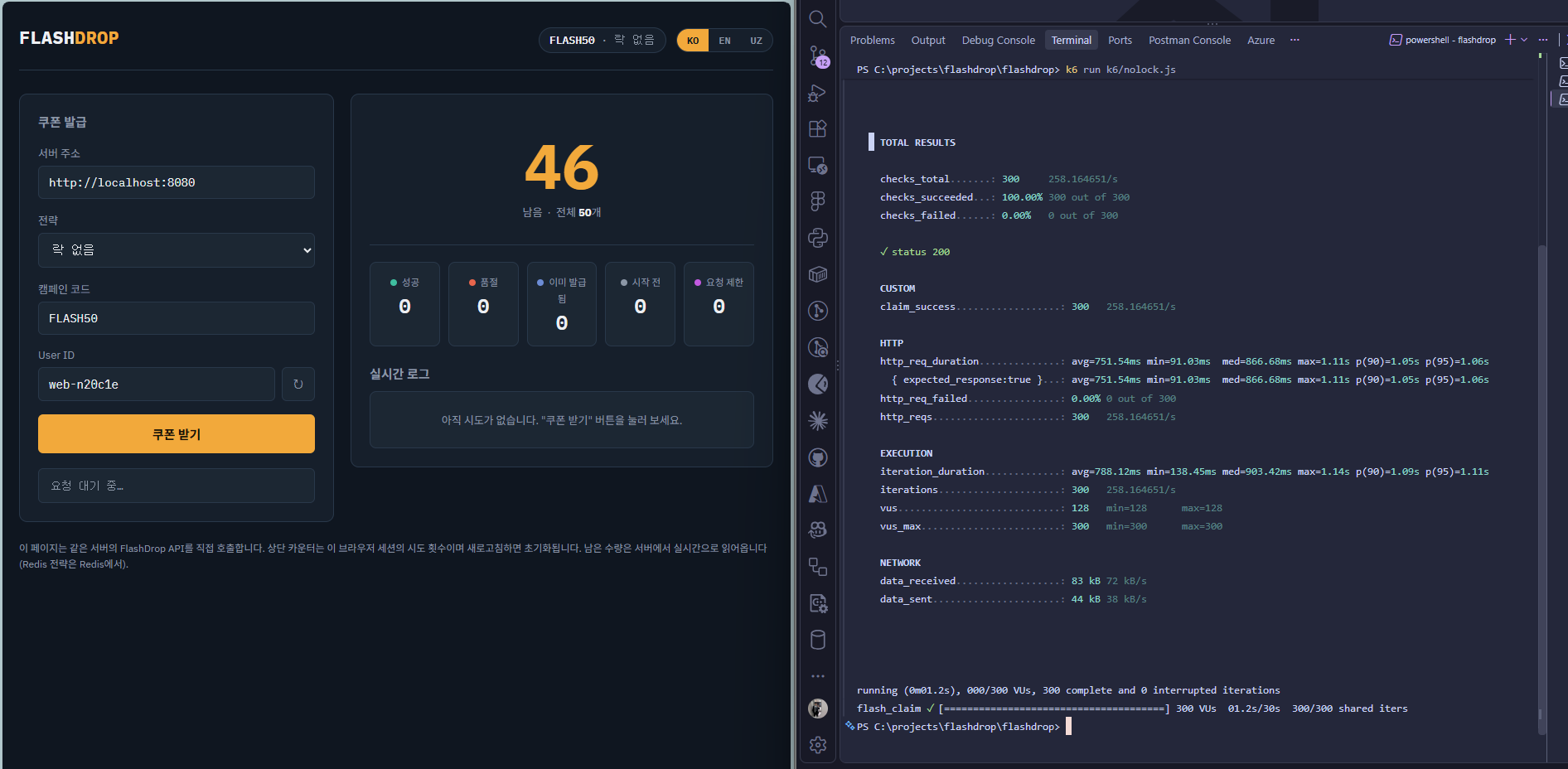
Task: Open terminal panel more actions ellipsis
Action: (x=1542, y=40)
